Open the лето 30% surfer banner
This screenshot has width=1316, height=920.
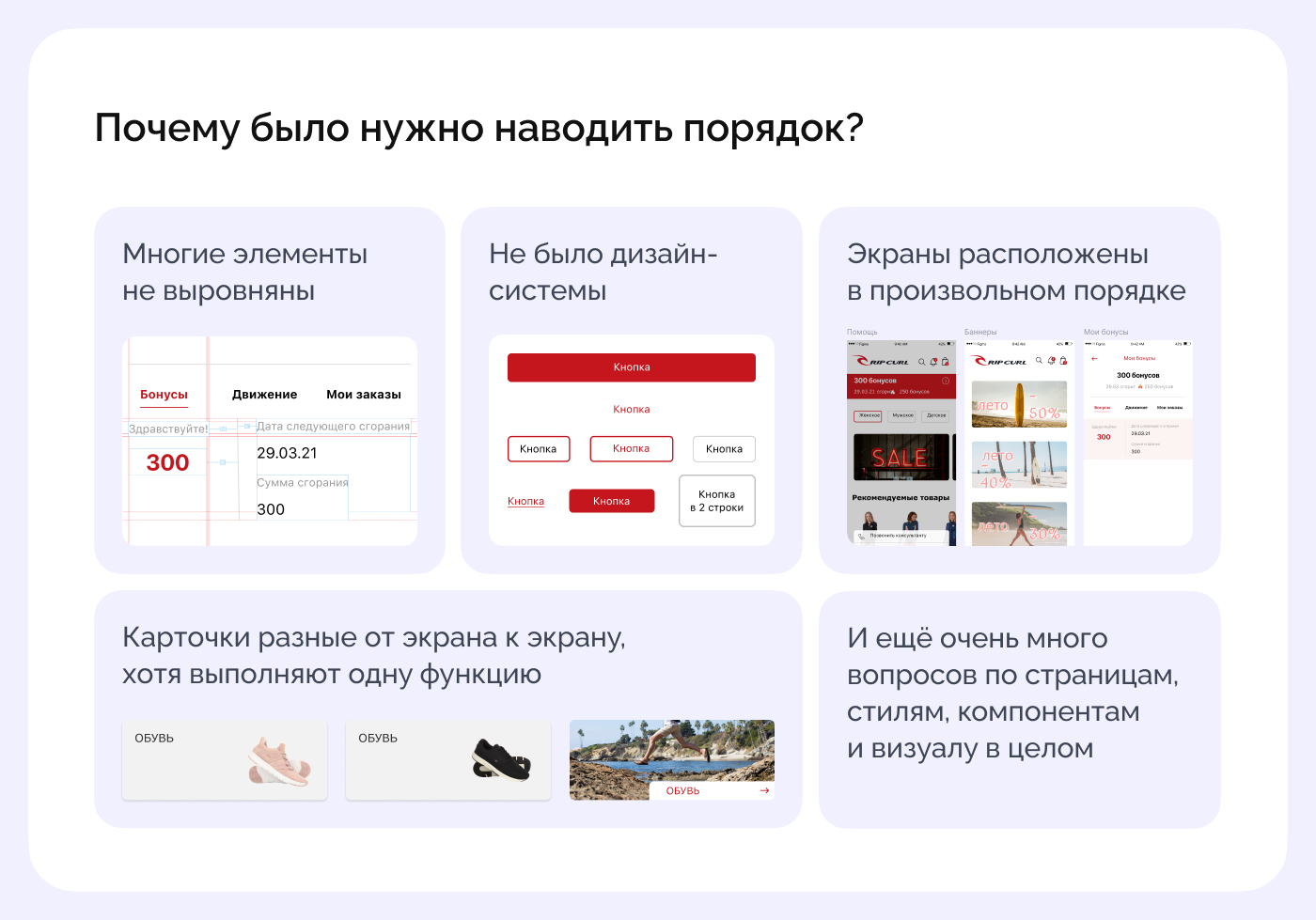click(x=1019, y=523)
